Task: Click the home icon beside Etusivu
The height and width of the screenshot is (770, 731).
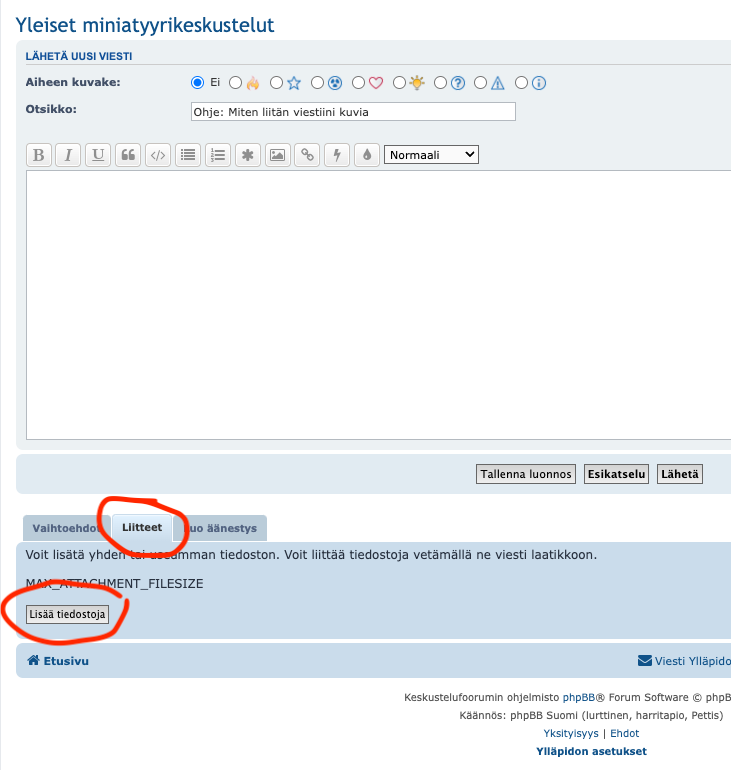Action: tap(33, 660)
